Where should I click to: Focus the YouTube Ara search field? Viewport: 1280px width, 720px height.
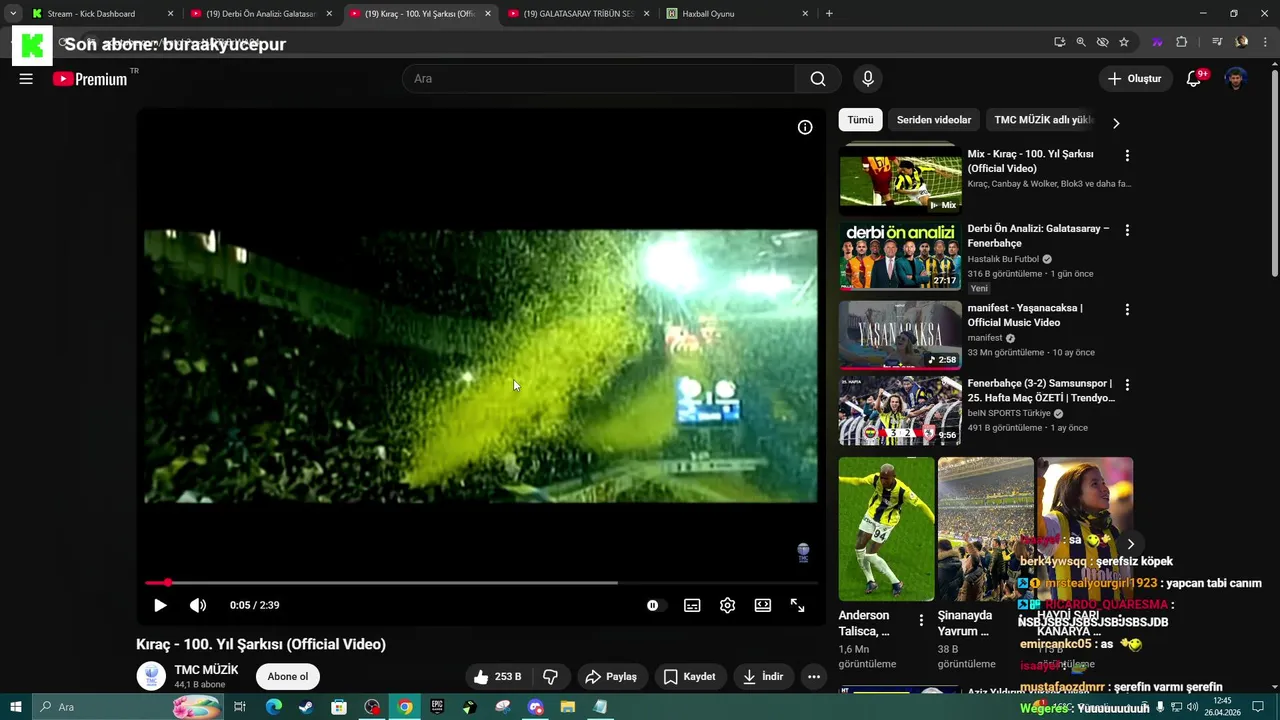click(x=600, y=79)
